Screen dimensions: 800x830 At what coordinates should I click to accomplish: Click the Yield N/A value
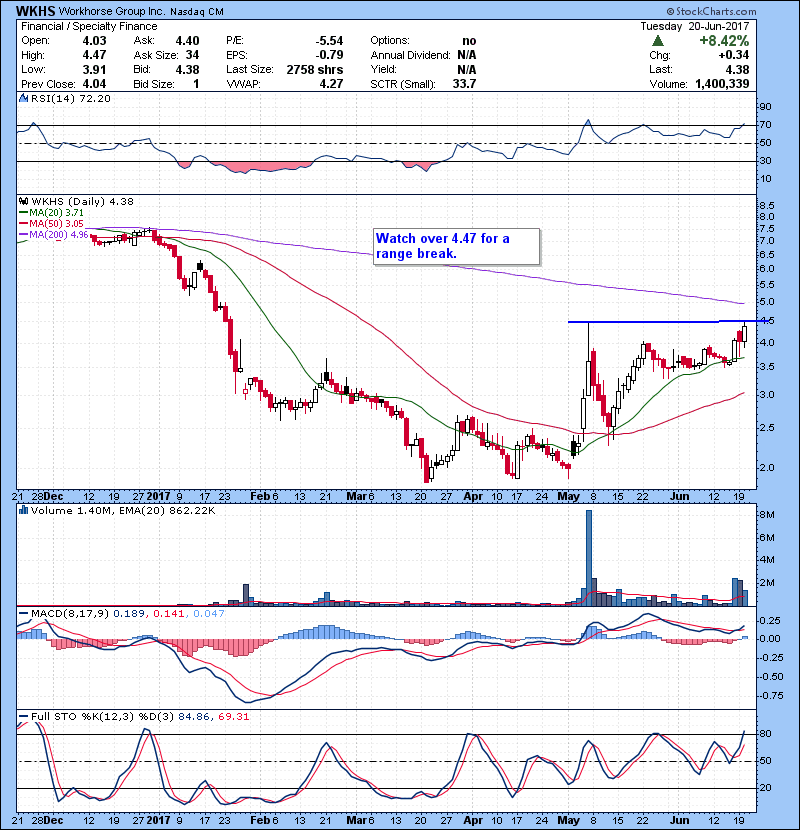tap(466, 69)
